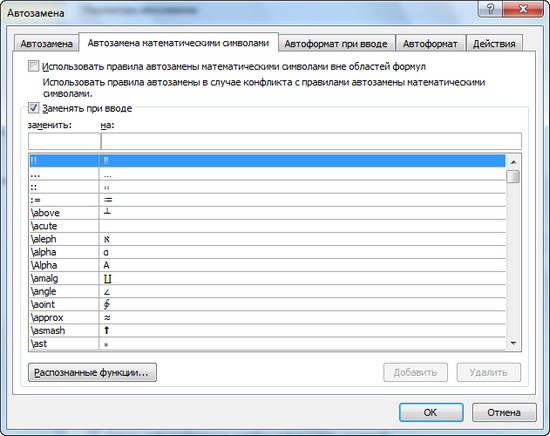Open the Help question mark button
Image resolution: width=550 pixels, height=436 pixels.
tap(490, 9)
